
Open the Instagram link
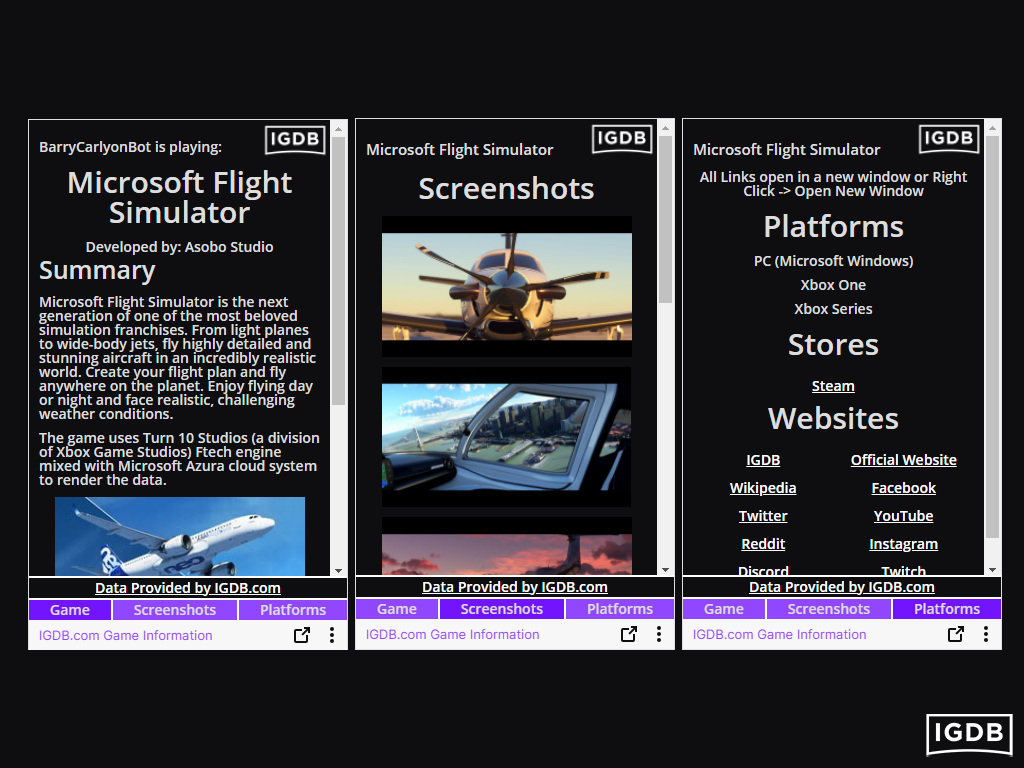tap(903, 544)
